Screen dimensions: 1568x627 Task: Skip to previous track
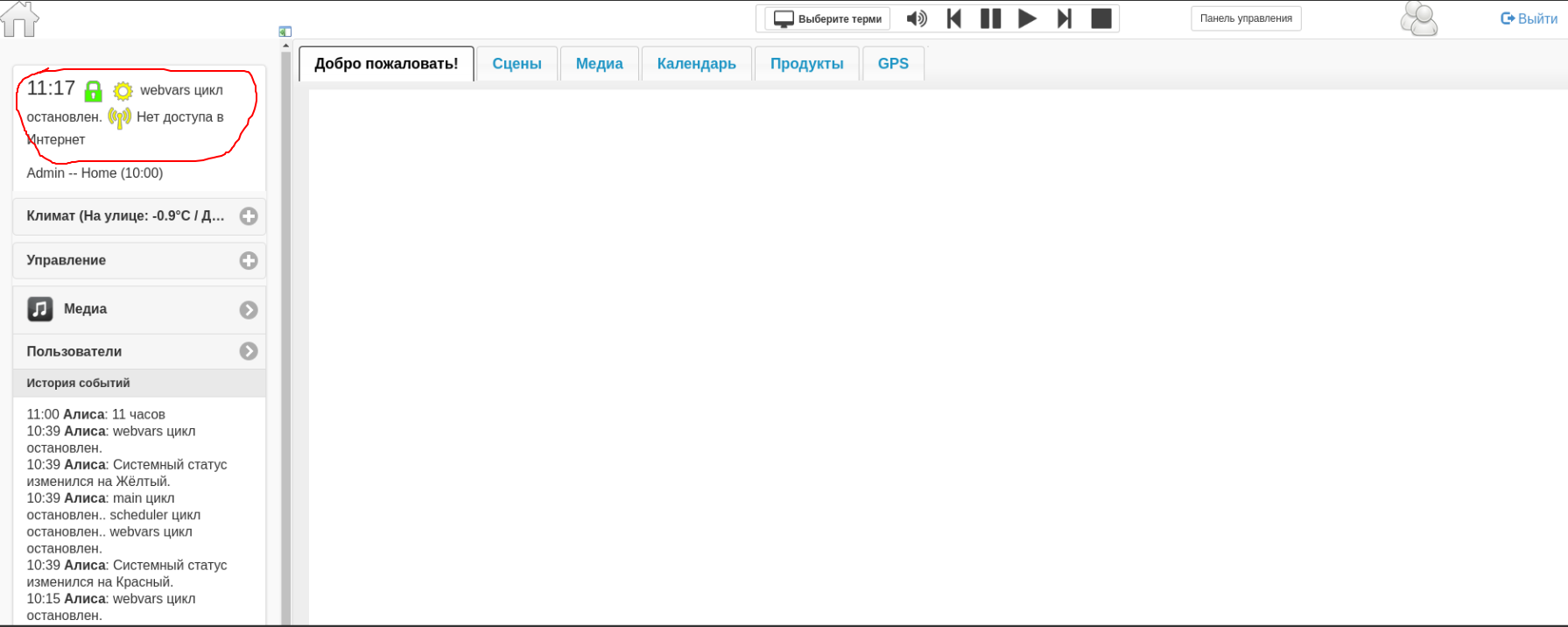point(954,18)
